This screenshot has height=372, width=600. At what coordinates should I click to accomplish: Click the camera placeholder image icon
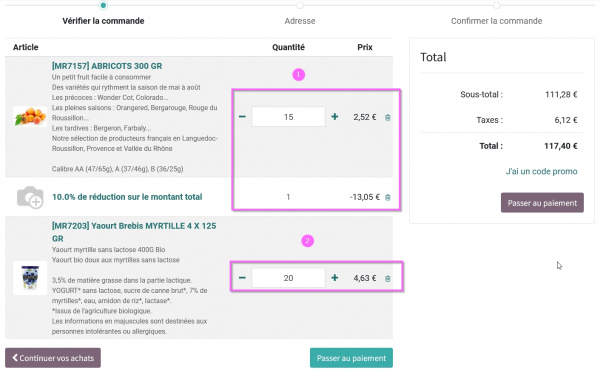click(30, 197)
